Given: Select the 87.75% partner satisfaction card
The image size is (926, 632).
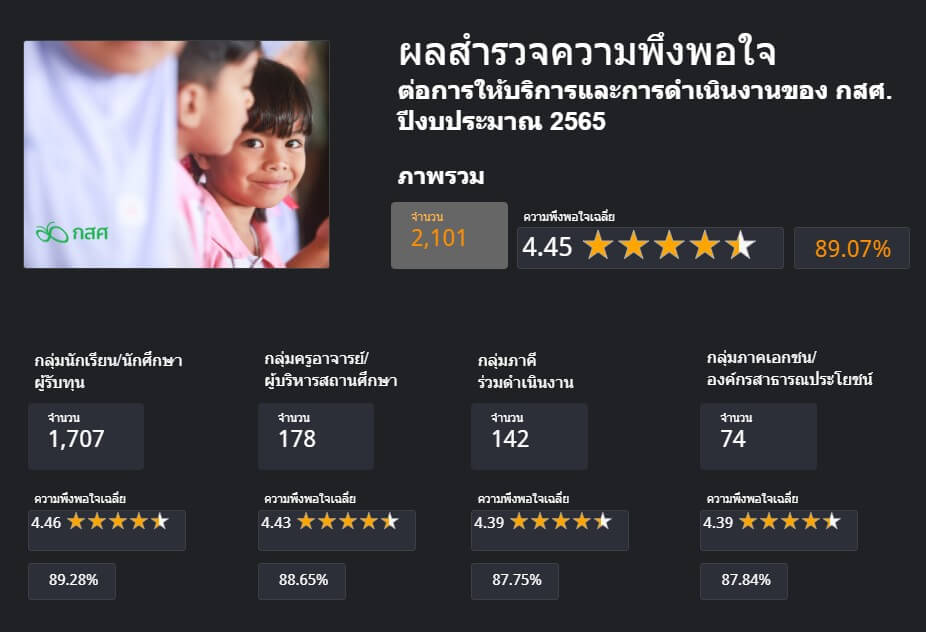Looking at the screenshot, I should point(515,581).
